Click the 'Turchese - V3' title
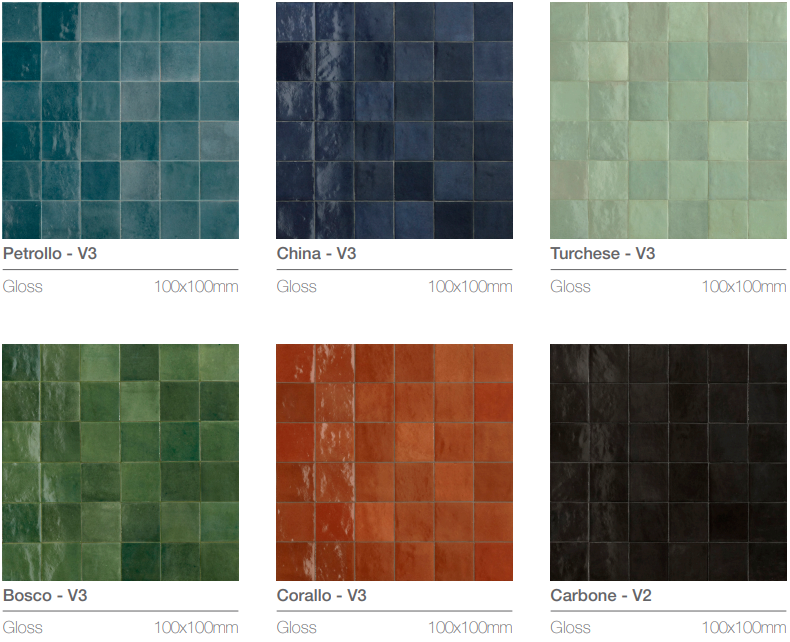The image size is (790, 642). click(603, 253)
